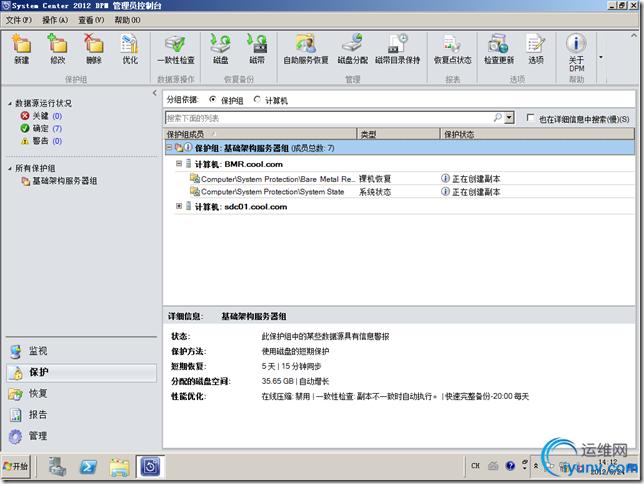Filter by 关键 (0) critical status
The image size is (644, 484).
[41, 116]
